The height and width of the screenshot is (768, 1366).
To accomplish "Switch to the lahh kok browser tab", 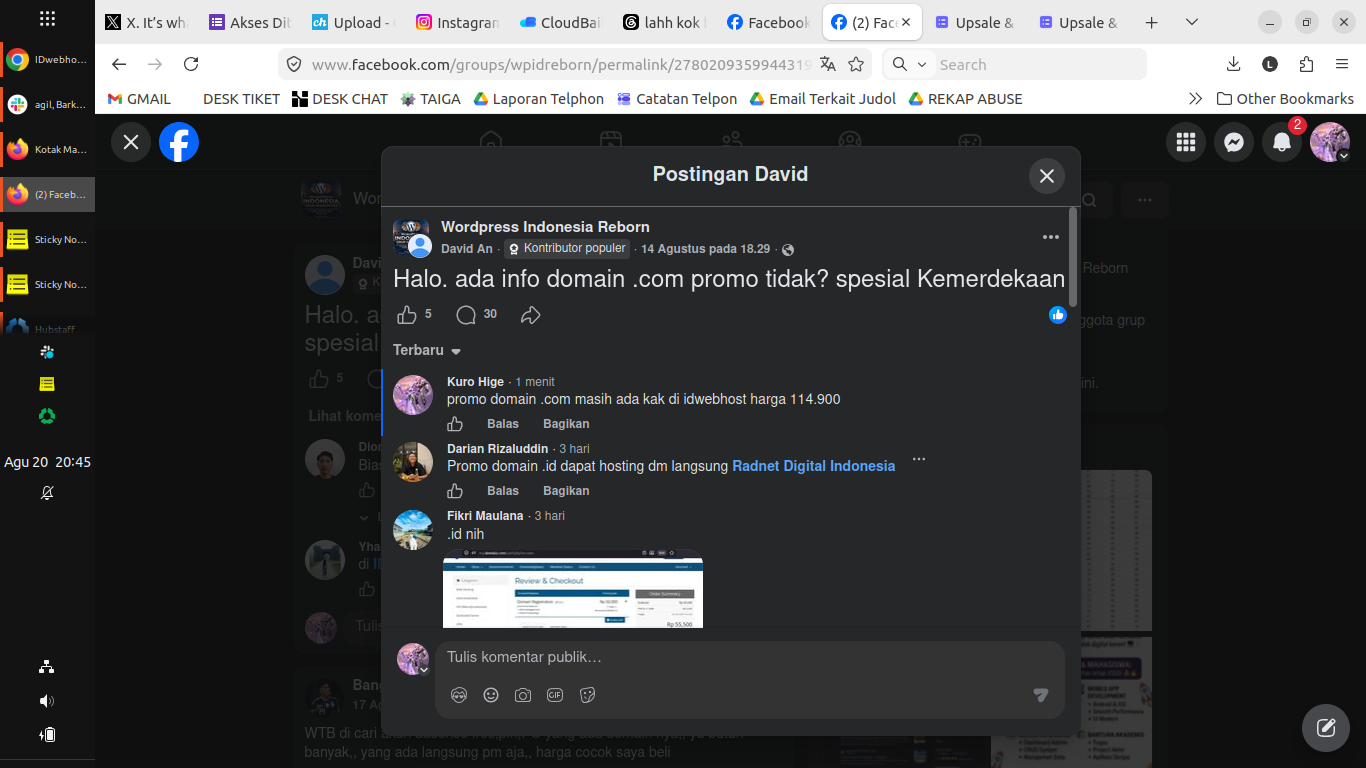I will [665, 22].
